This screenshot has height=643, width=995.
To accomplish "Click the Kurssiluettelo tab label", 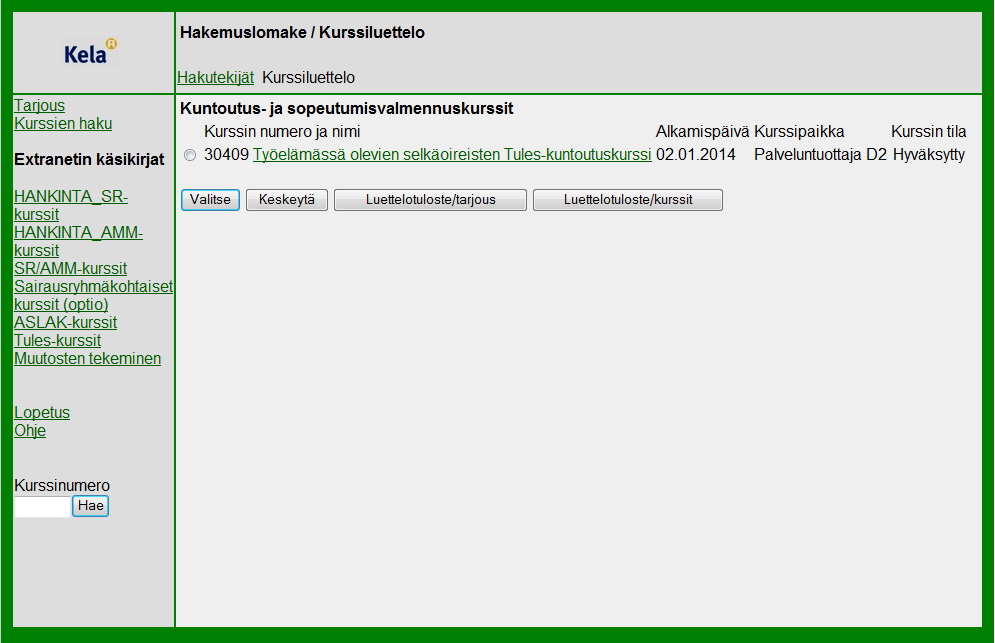I will [x=308, y=77].
